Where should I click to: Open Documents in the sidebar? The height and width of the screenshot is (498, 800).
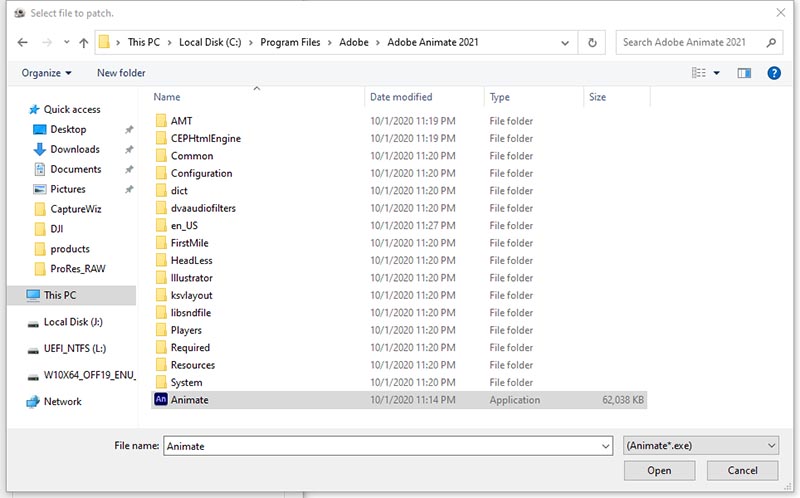point(76,169)
